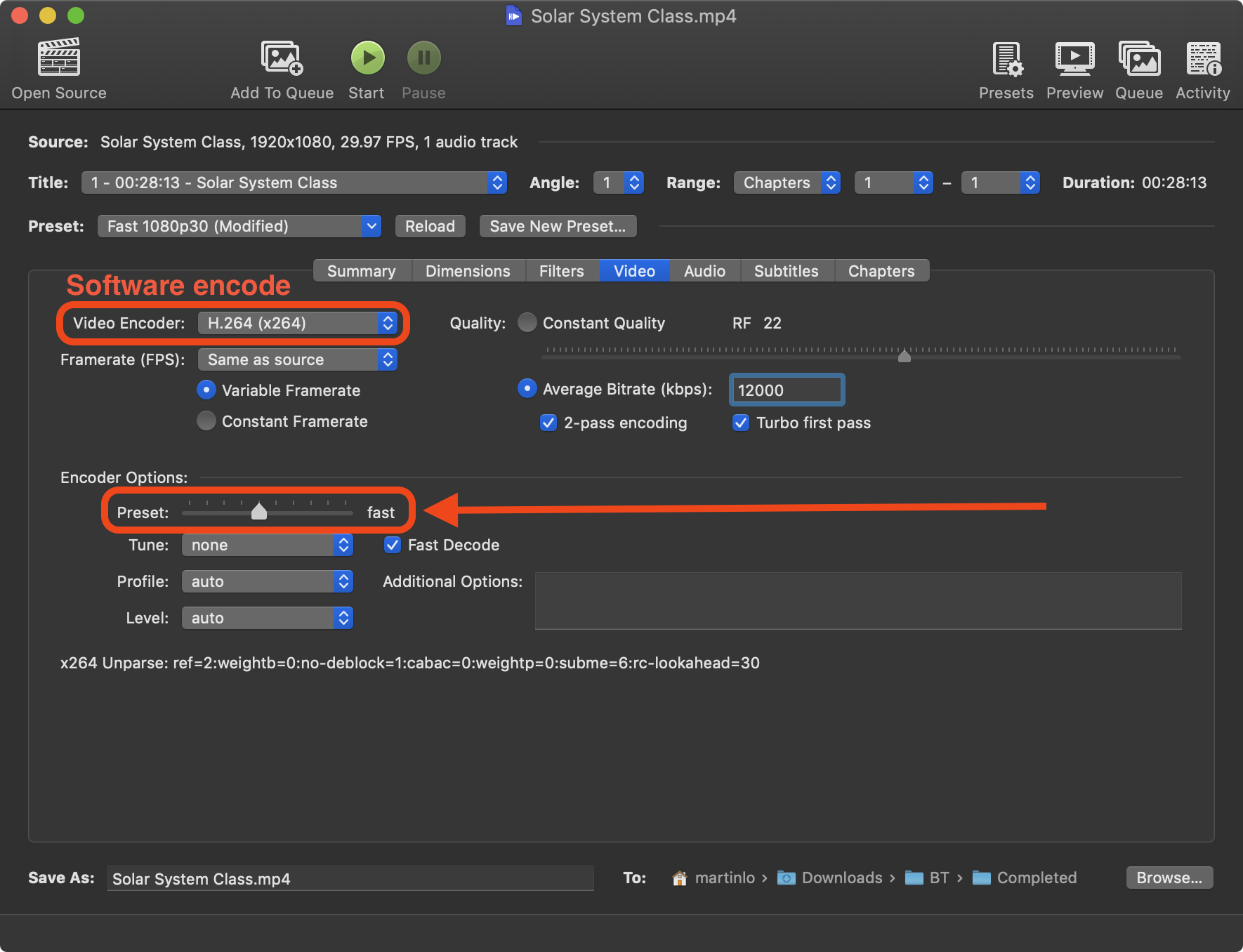Switch to the Audio tab
The width and height of the screenshot is (1243, 952).
click(x=704, y=271)
